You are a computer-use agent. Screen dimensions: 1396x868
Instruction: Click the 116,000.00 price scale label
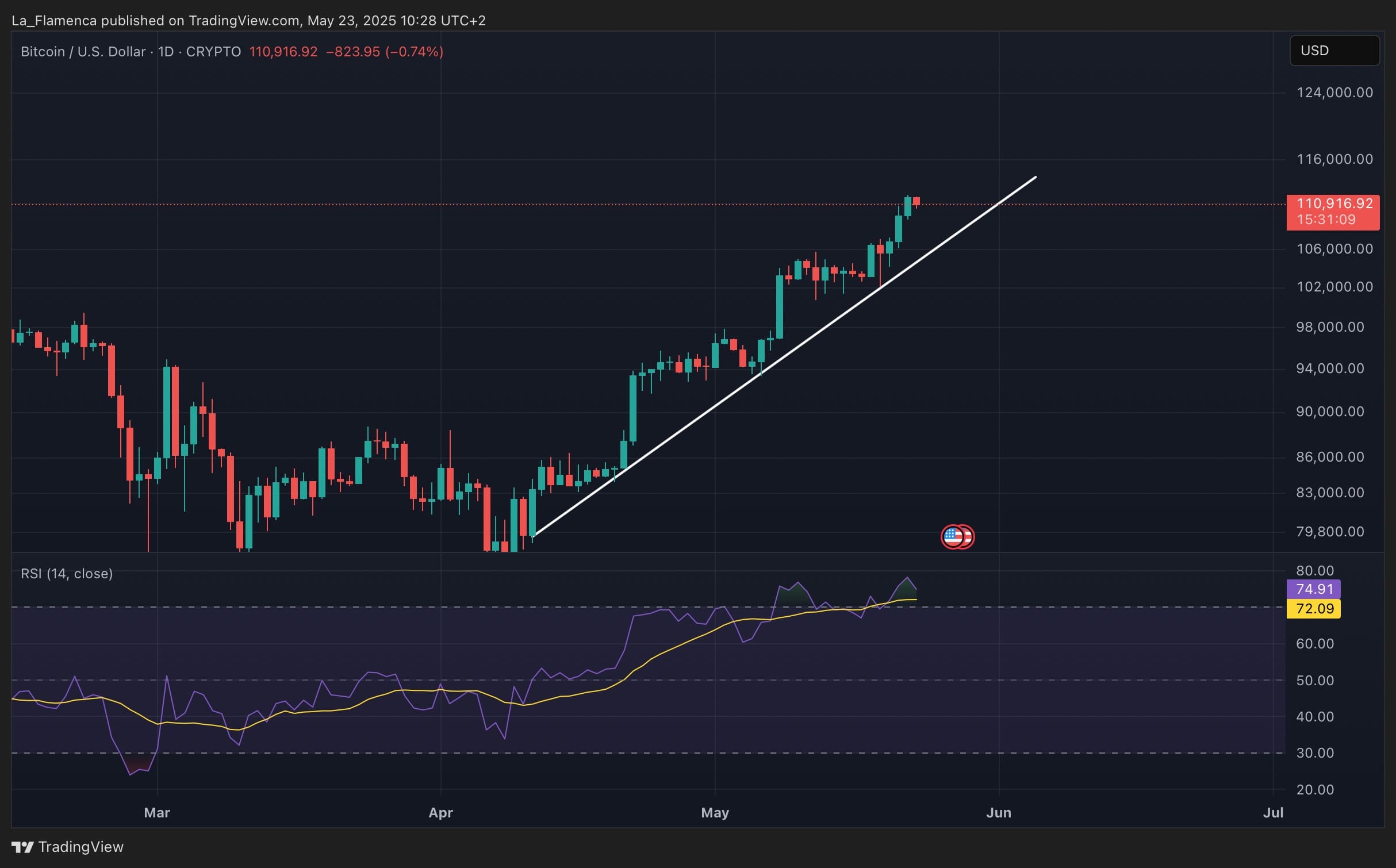[1334, 159]
